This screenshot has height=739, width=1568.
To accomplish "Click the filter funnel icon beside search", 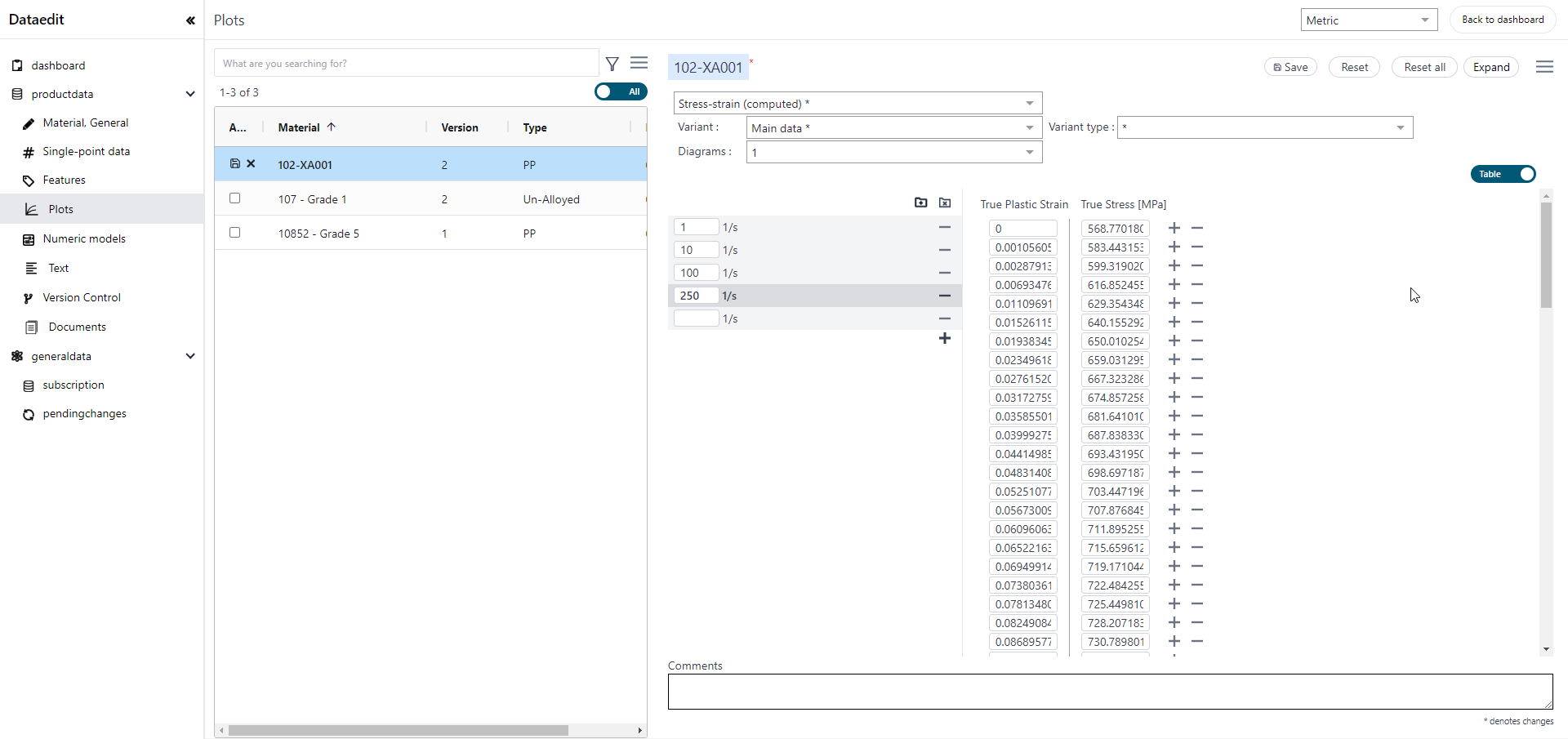I will tap(612, 64).
